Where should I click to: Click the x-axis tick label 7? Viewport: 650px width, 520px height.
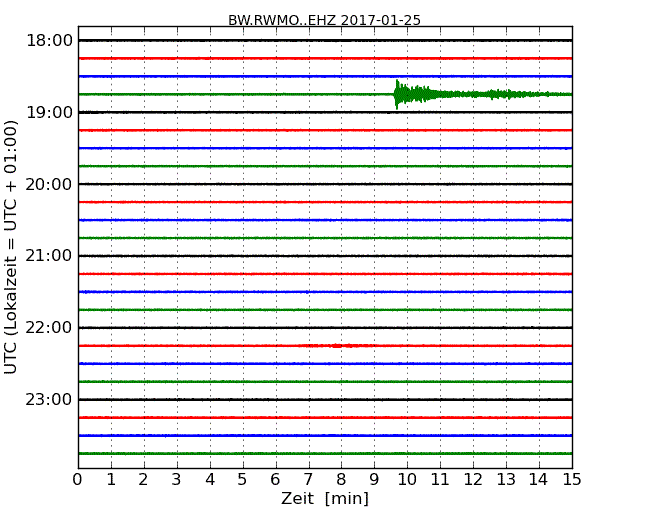click(x=308, y=480)
